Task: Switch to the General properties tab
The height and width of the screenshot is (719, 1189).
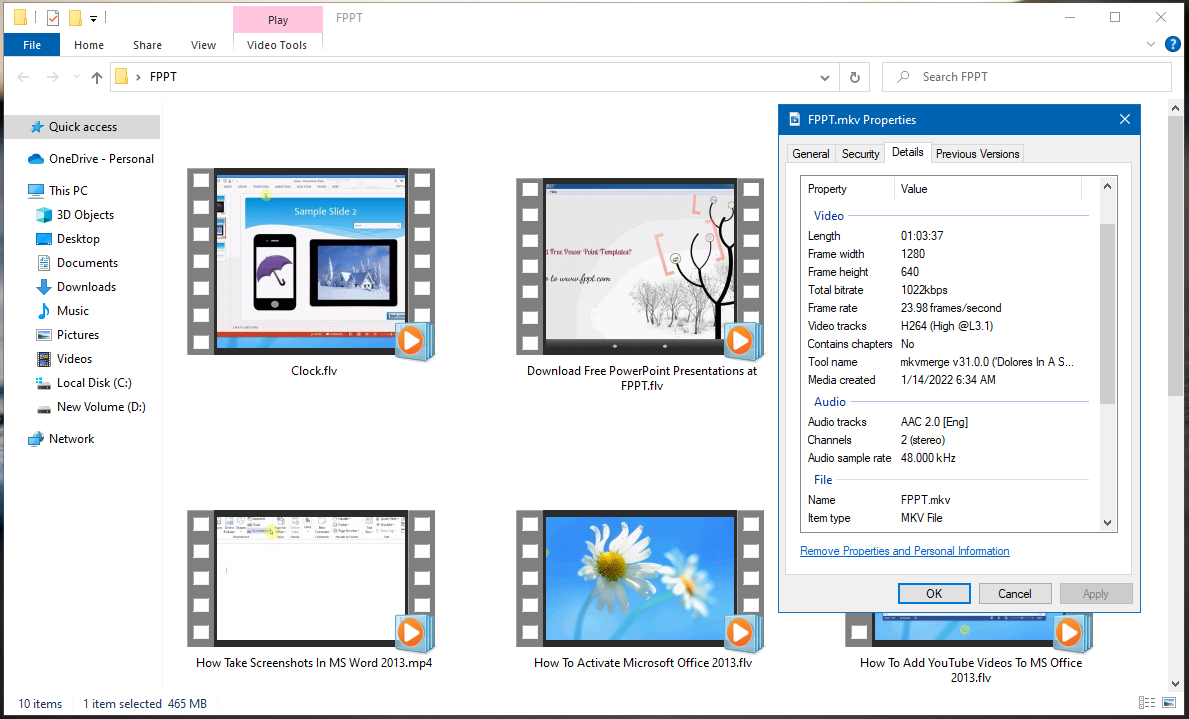Action: 810,154
